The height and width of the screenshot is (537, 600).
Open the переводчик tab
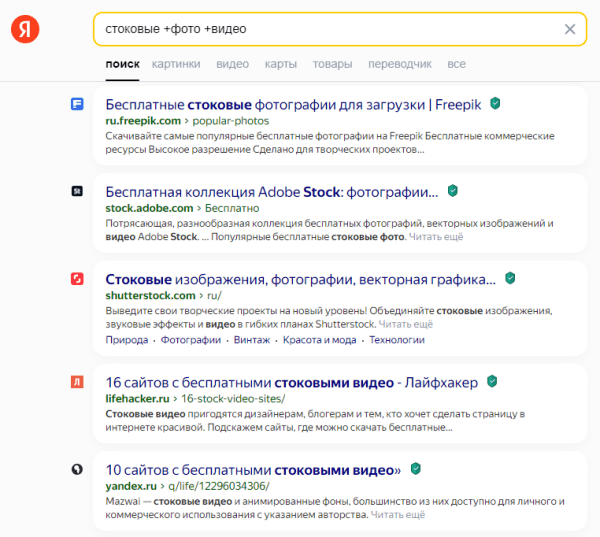point(400,64)
